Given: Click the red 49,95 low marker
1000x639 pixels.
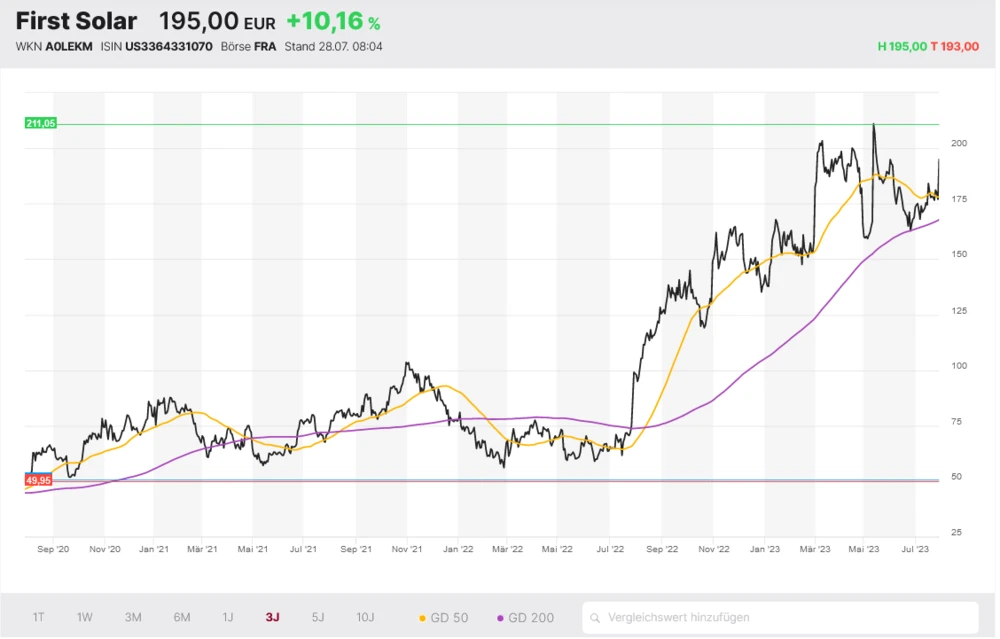Looking at the screenshot, I should pos(39,481).
